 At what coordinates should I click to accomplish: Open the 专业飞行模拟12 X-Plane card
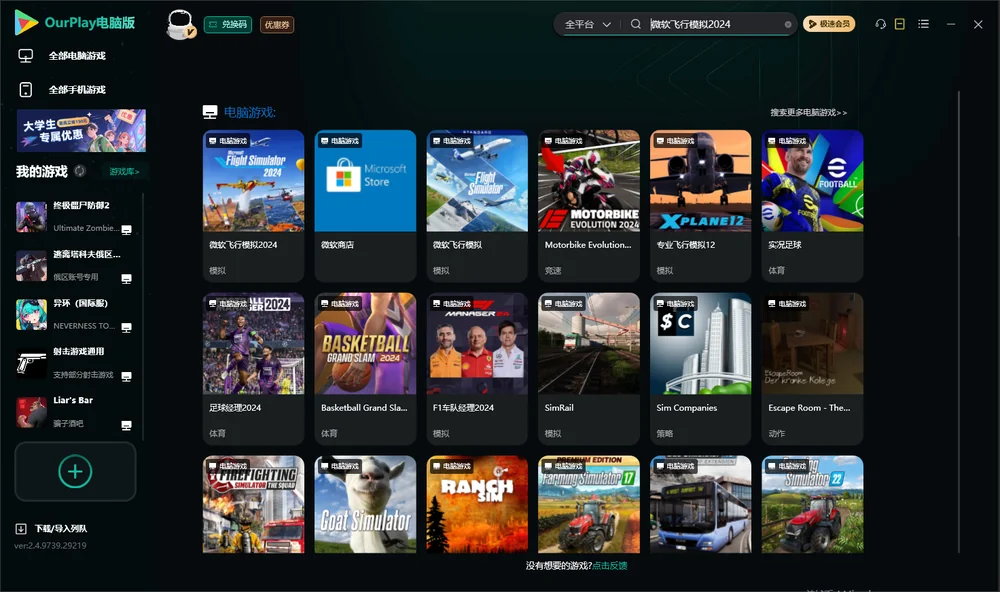(700, 205)
